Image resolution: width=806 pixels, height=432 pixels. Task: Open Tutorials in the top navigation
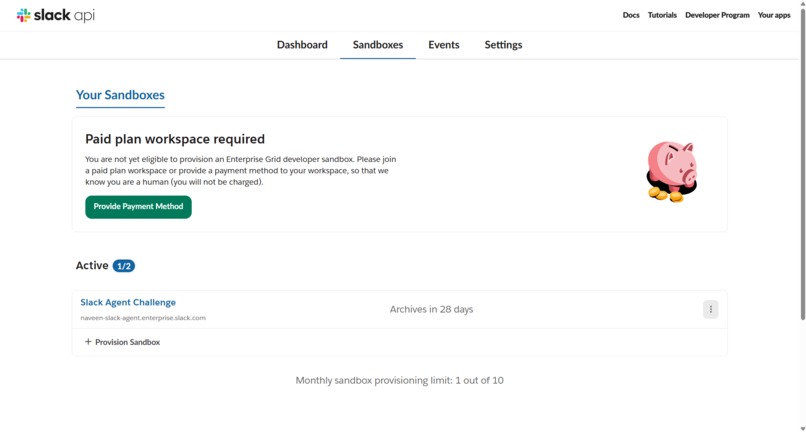[662, 15]
